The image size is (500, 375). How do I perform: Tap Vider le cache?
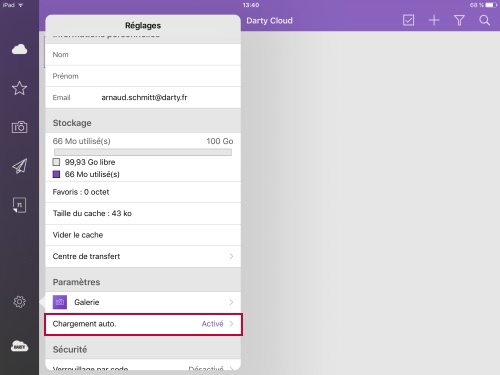click(x=143, y=235)
